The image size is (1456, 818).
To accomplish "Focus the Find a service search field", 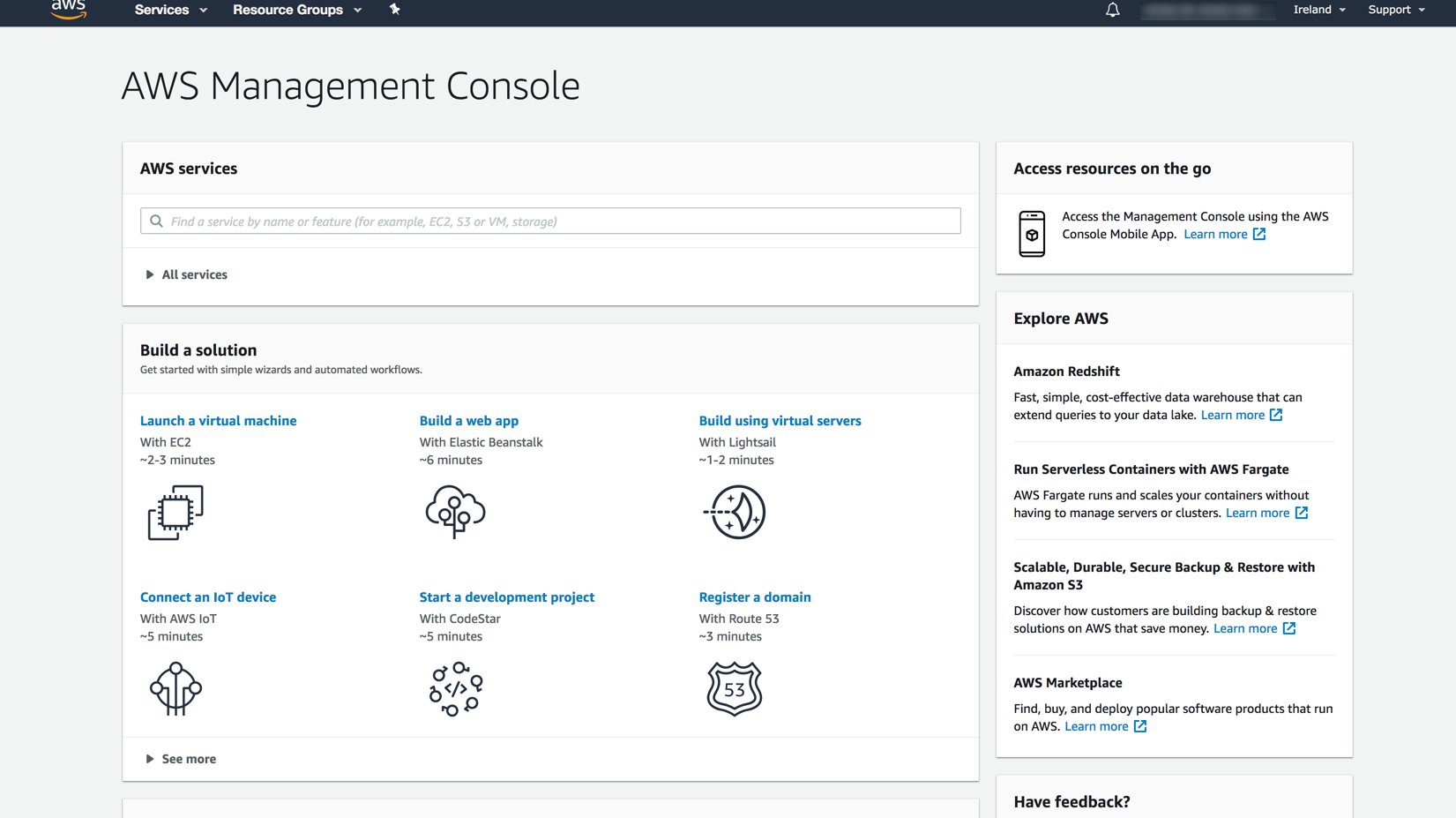I will point(550,221).
